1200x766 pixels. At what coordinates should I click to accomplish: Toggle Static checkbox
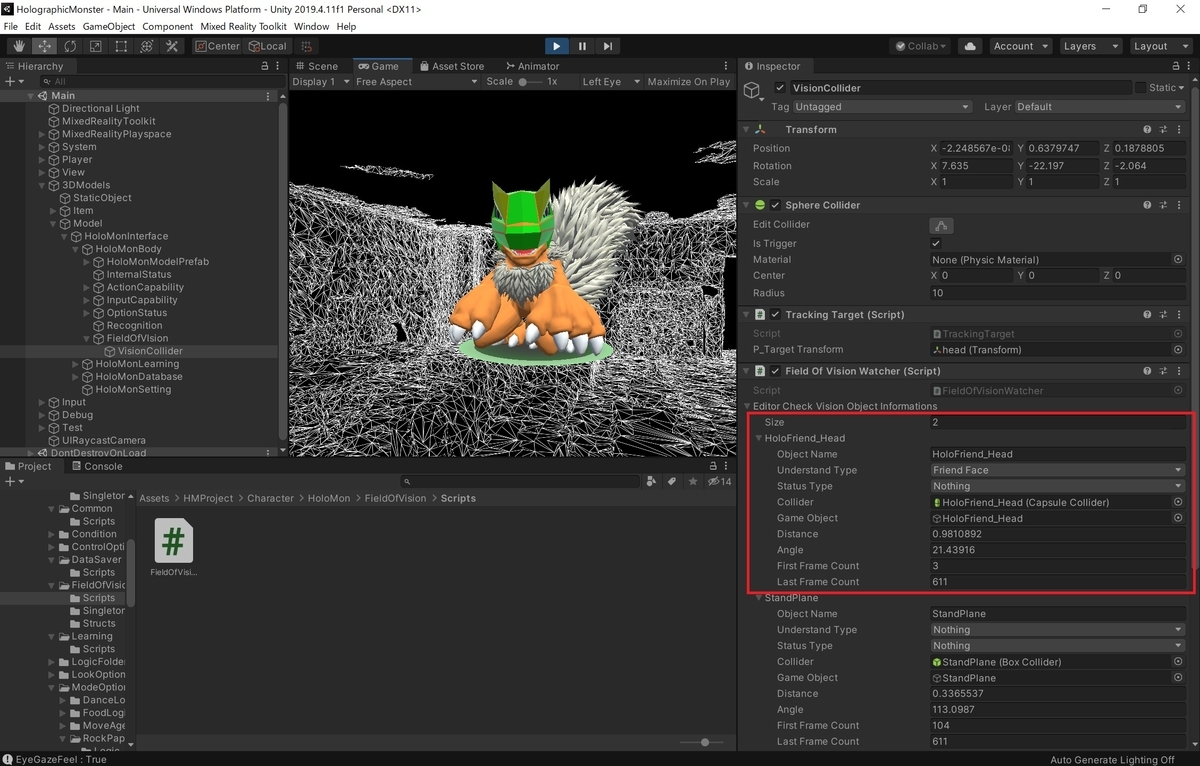tap(1140, 88)
